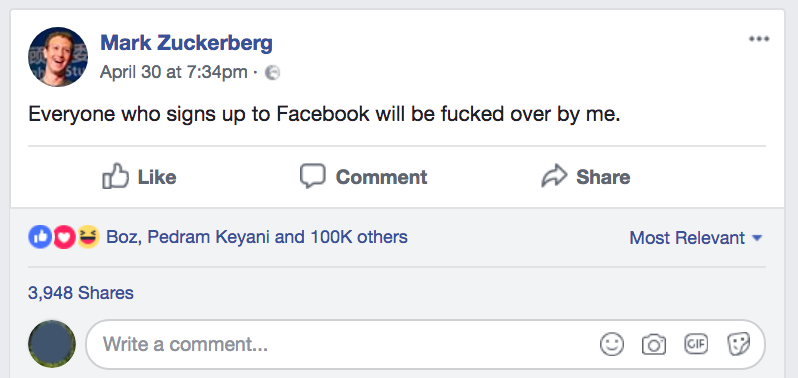Click the blue Like reaction icon

(40, 237)
